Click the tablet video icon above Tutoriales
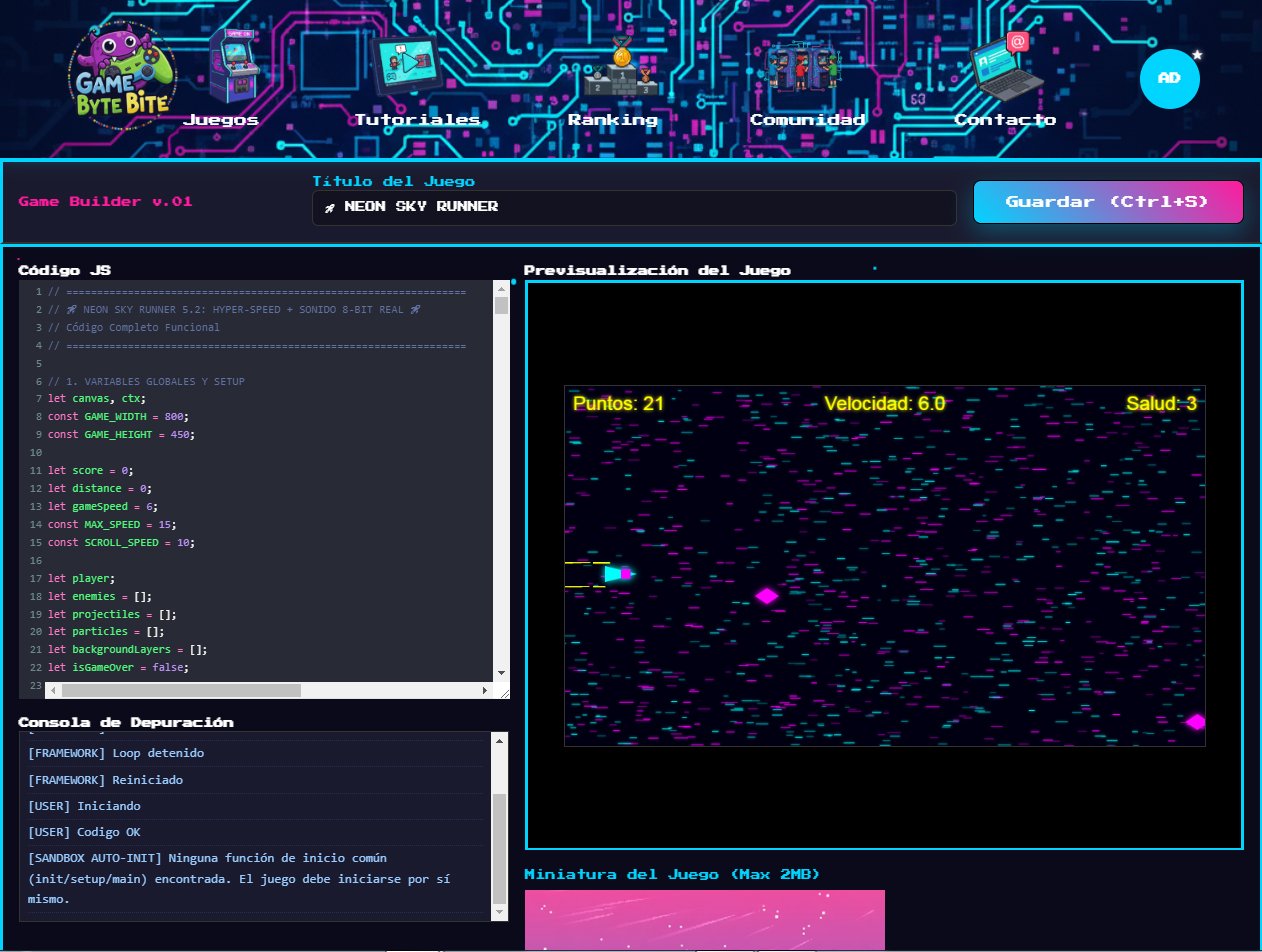 (407, 66)
